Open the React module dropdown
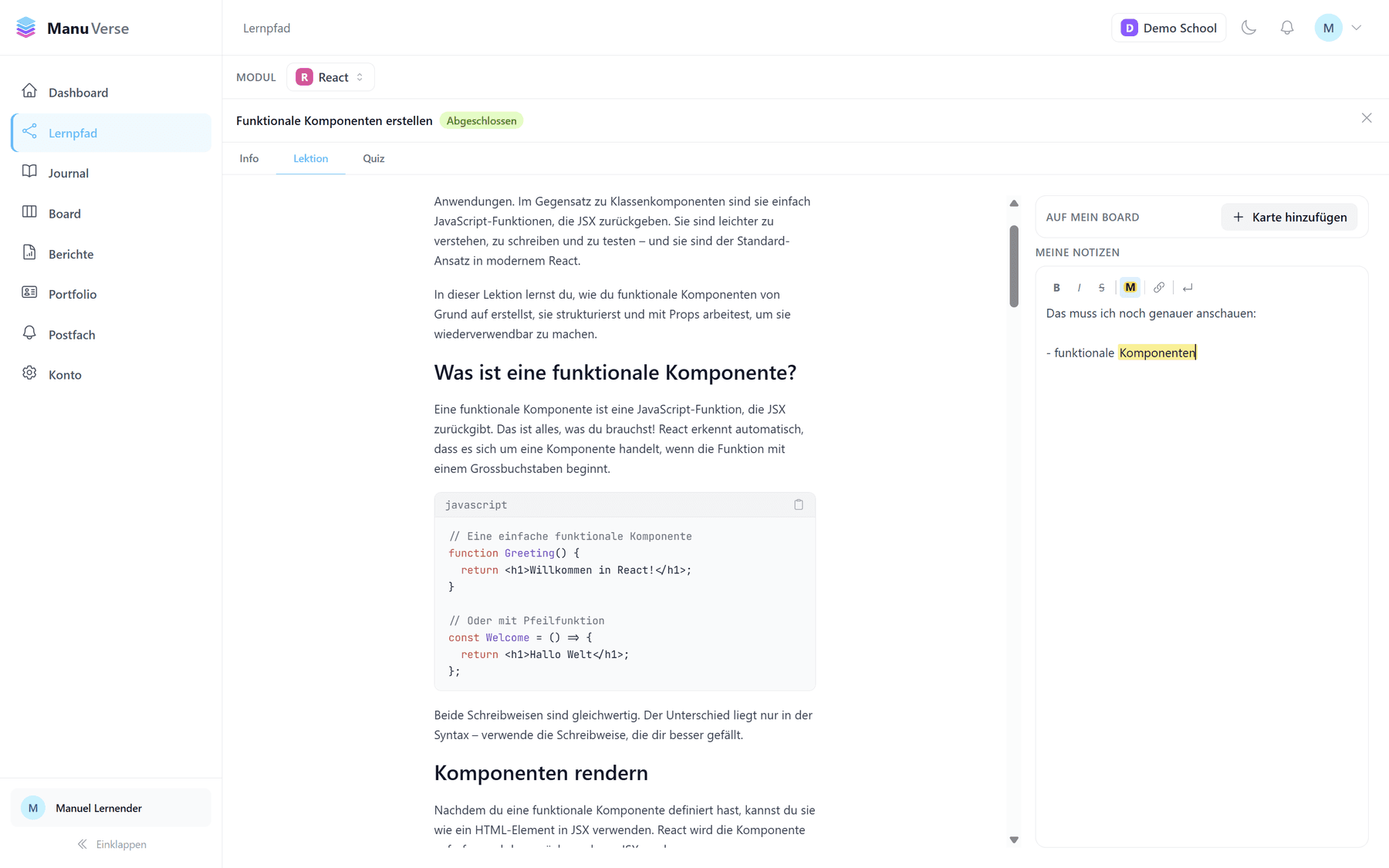 (x=330, y=77)
